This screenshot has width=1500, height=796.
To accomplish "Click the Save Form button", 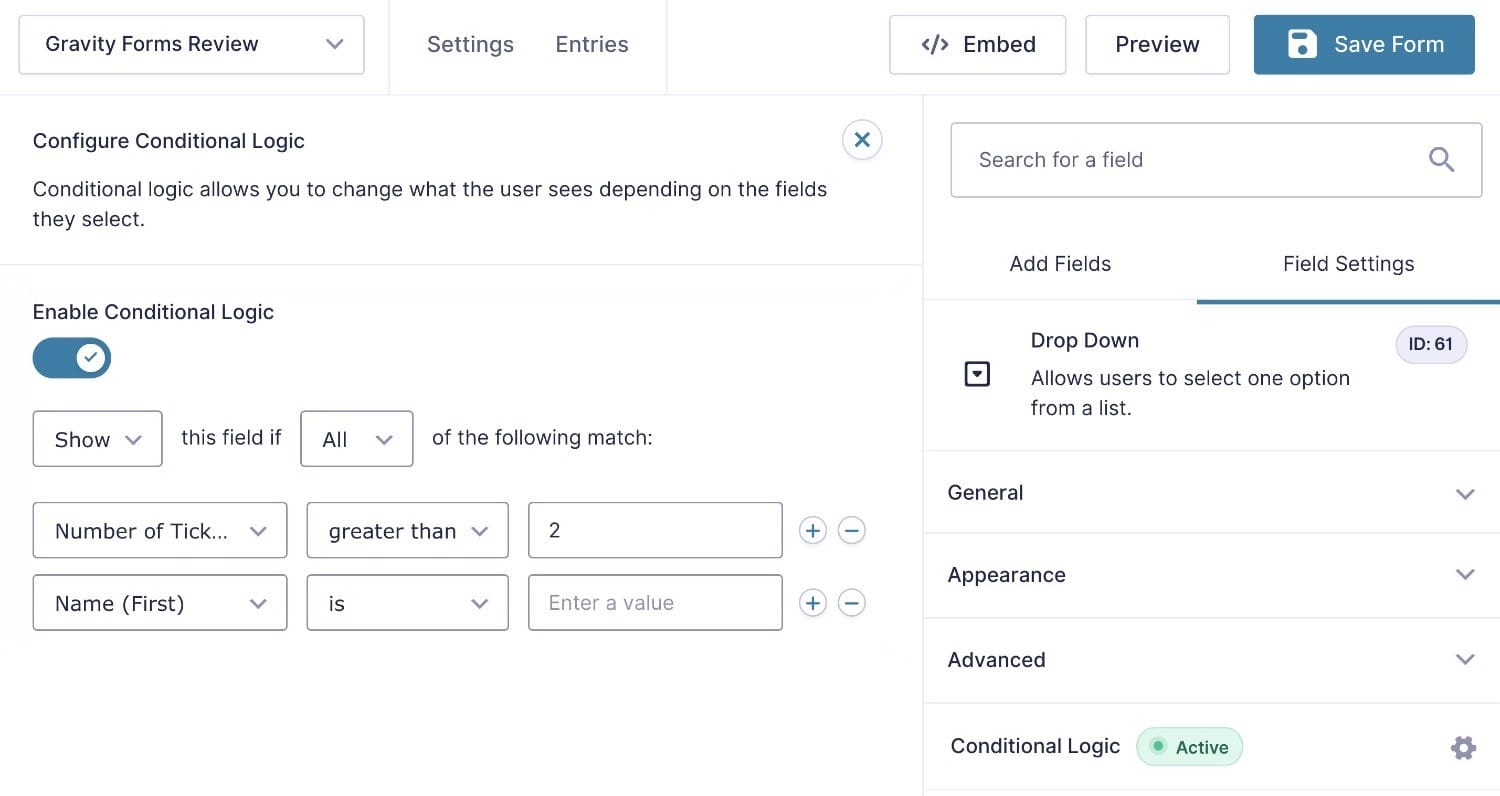I will [x=1364, y=44].
